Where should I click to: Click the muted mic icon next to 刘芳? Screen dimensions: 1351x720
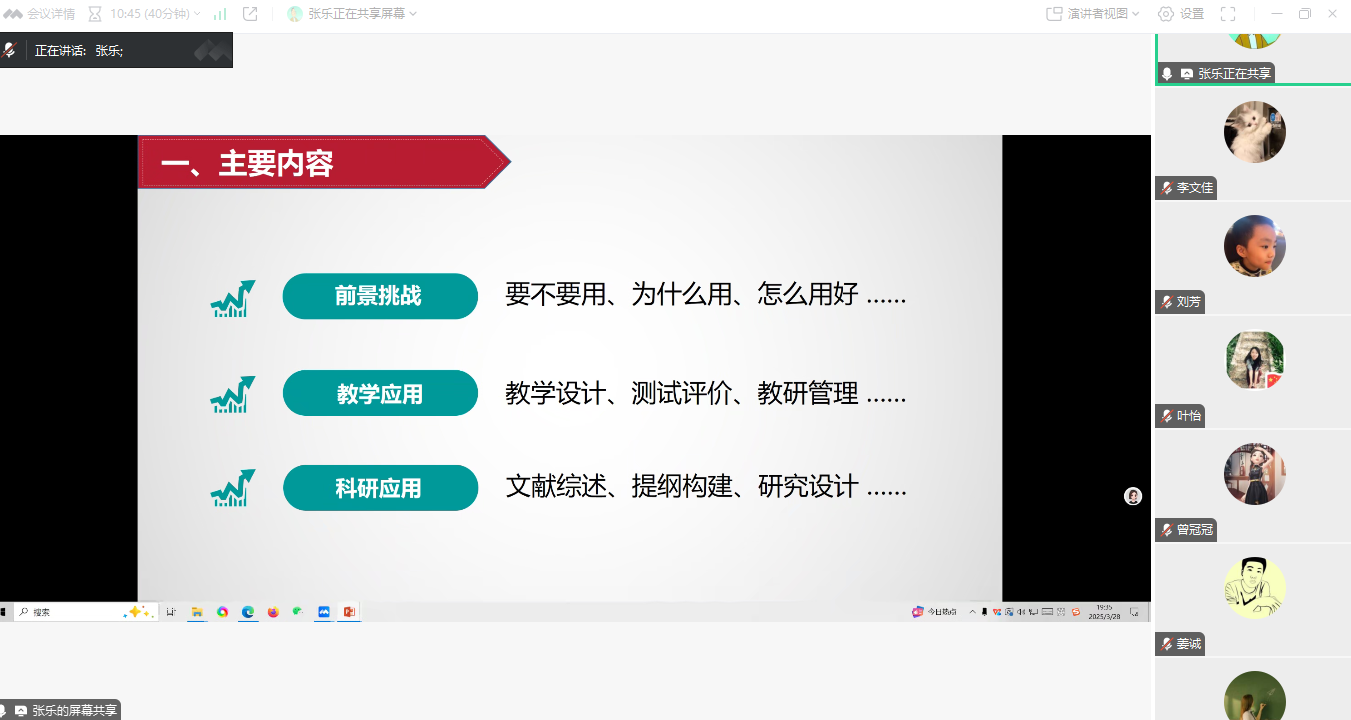click(x=1166, y=302)
